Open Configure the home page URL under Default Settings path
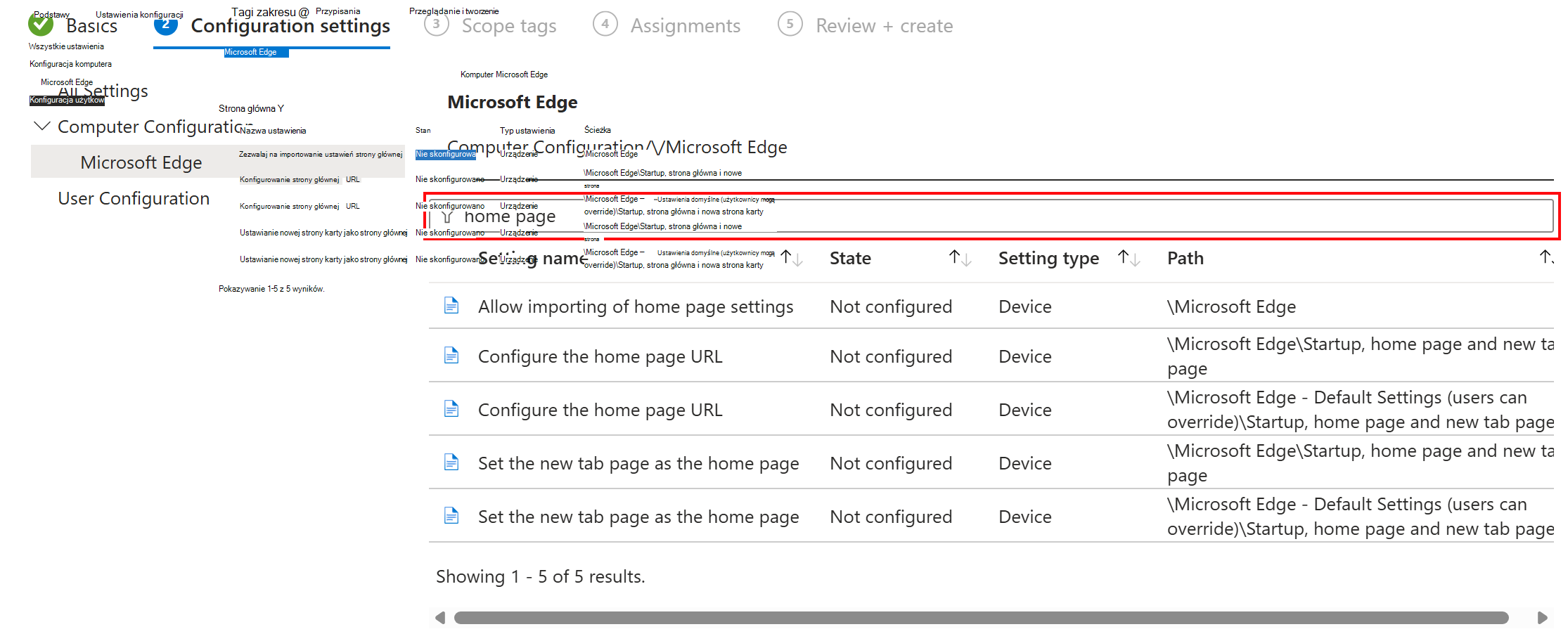 600,410
